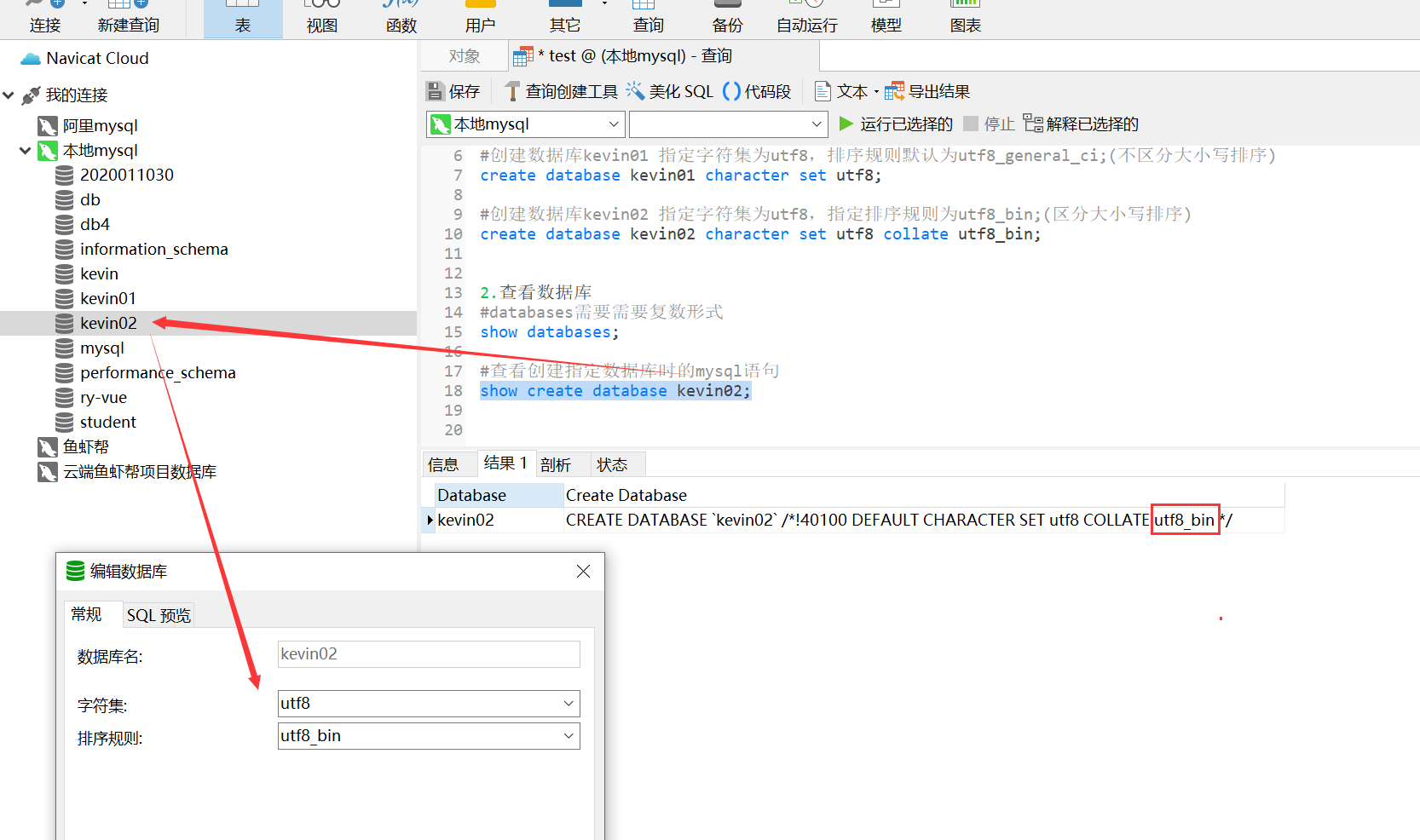Open the 图表 chart toolbar item
The image size is (1420, 840).
(965, 17)
